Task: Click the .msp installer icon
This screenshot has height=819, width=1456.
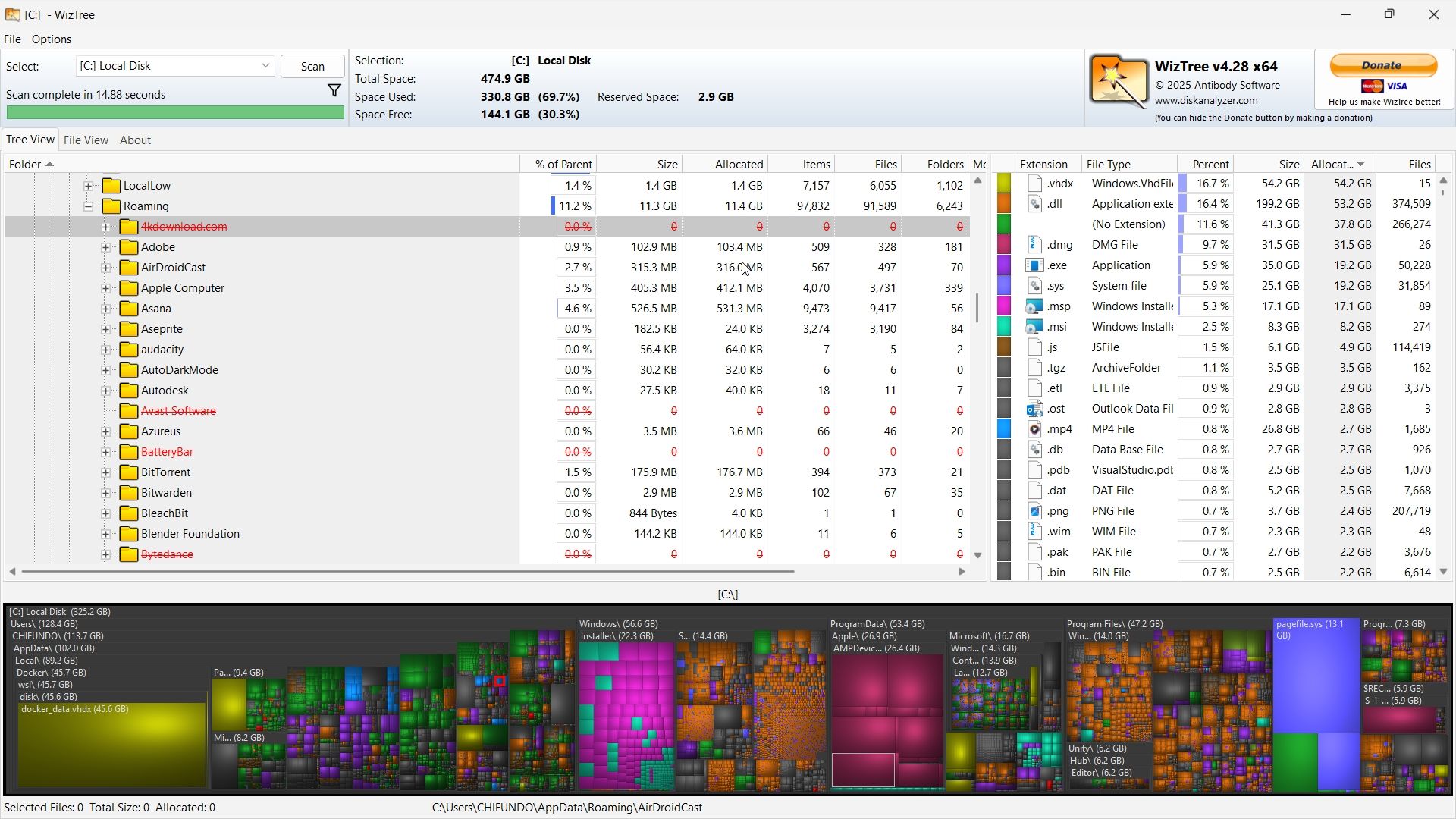Action: coord(1034,306)
